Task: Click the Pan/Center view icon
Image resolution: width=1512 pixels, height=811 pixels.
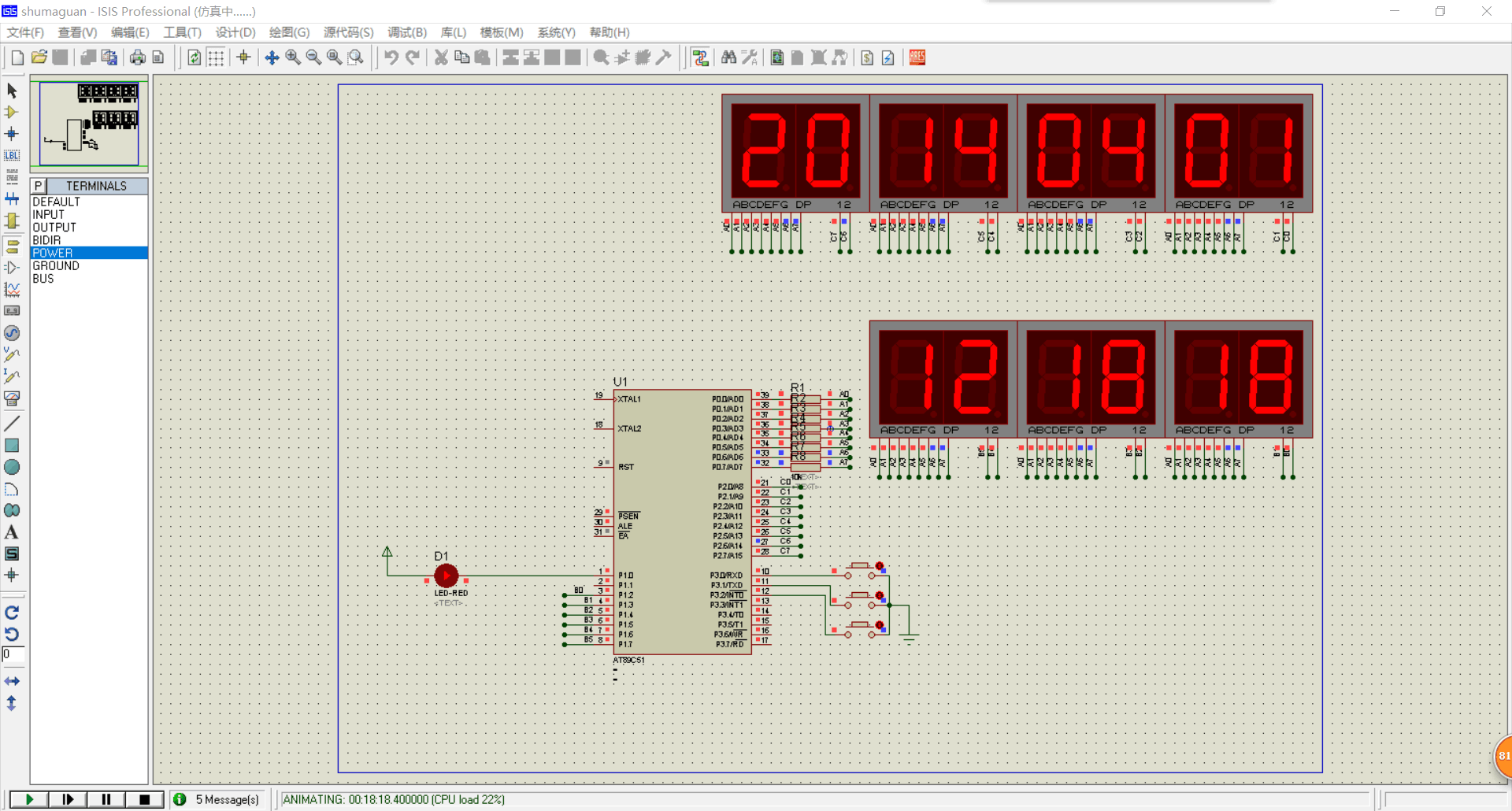Action: point(272,57)
